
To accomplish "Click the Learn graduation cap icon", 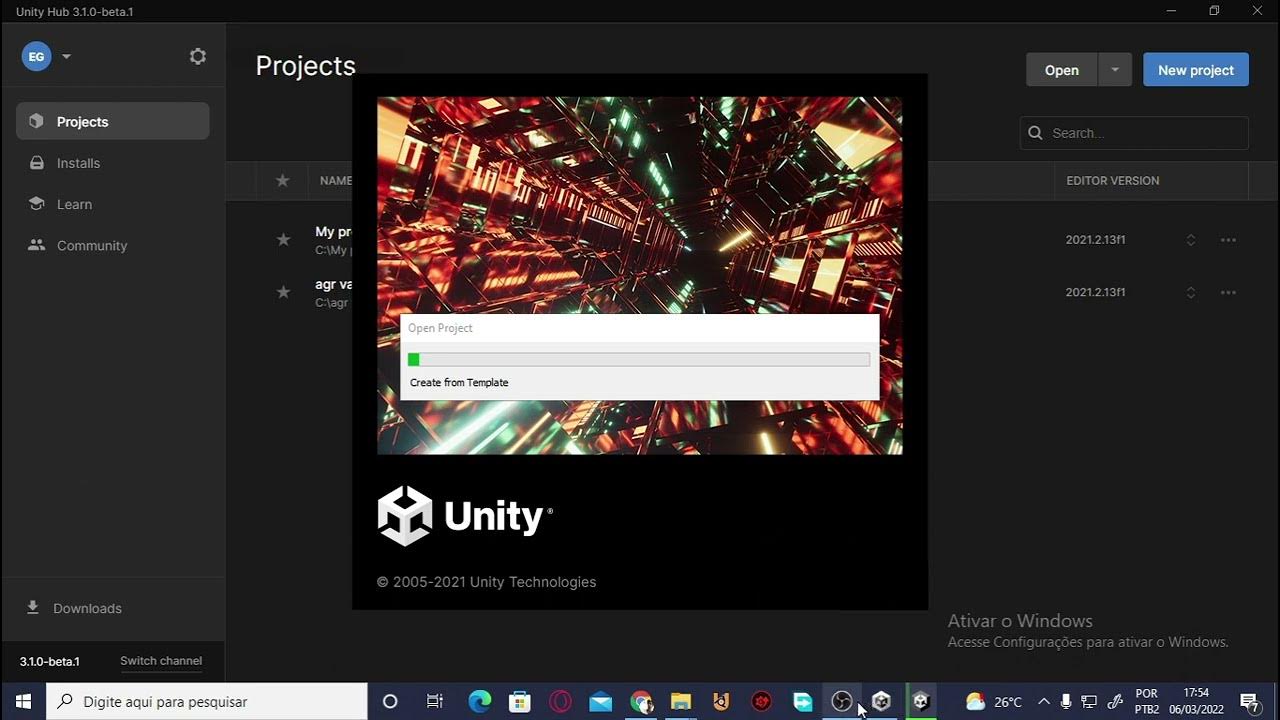I will click(x=37, y=204).
